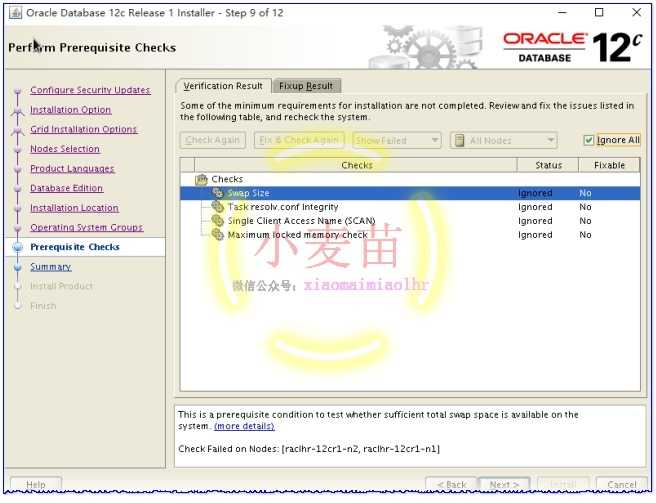The image size is (656, 503).
Task: Switch to the Fixup Result tab
Action: click(306, 86)
